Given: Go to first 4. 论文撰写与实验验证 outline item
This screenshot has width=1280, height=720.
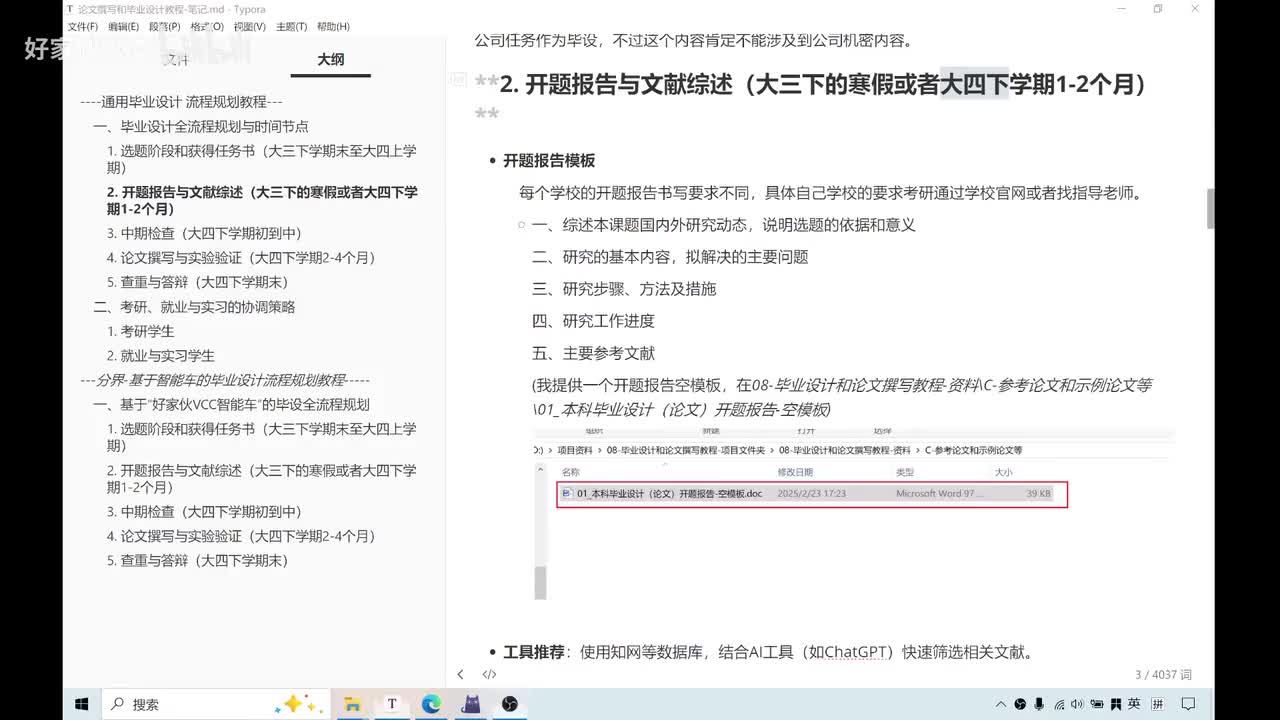Looking at the screenshot, I should [241, 258].
